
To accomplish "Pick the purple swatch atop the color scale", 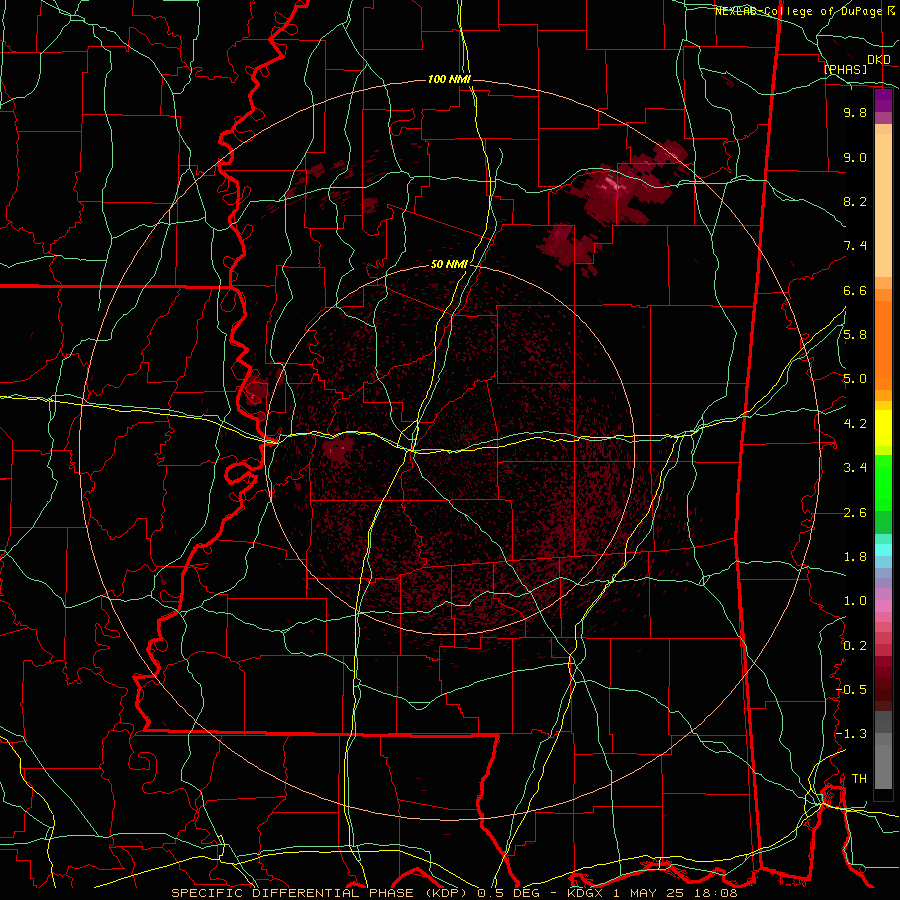I will 883,100.
